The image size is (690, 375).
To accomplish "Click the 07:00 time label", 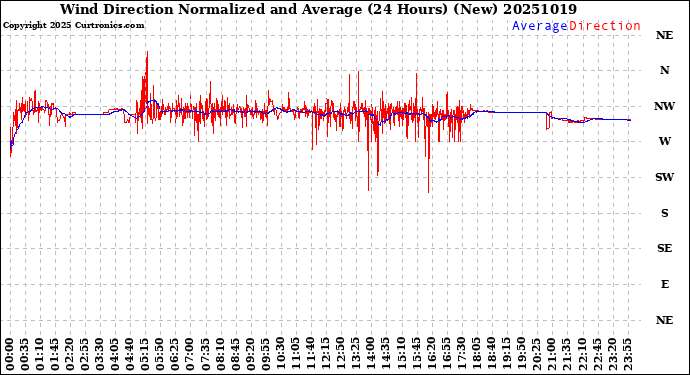I will 191,355.
